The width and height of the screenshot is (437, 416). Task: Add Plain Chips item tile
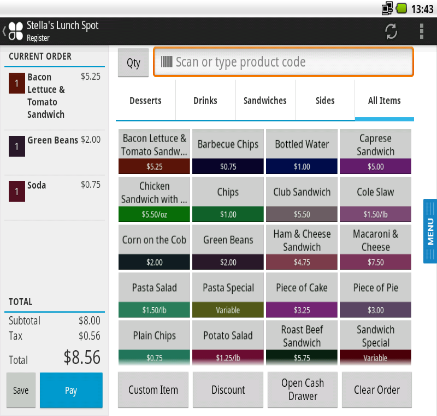[154, 343]
